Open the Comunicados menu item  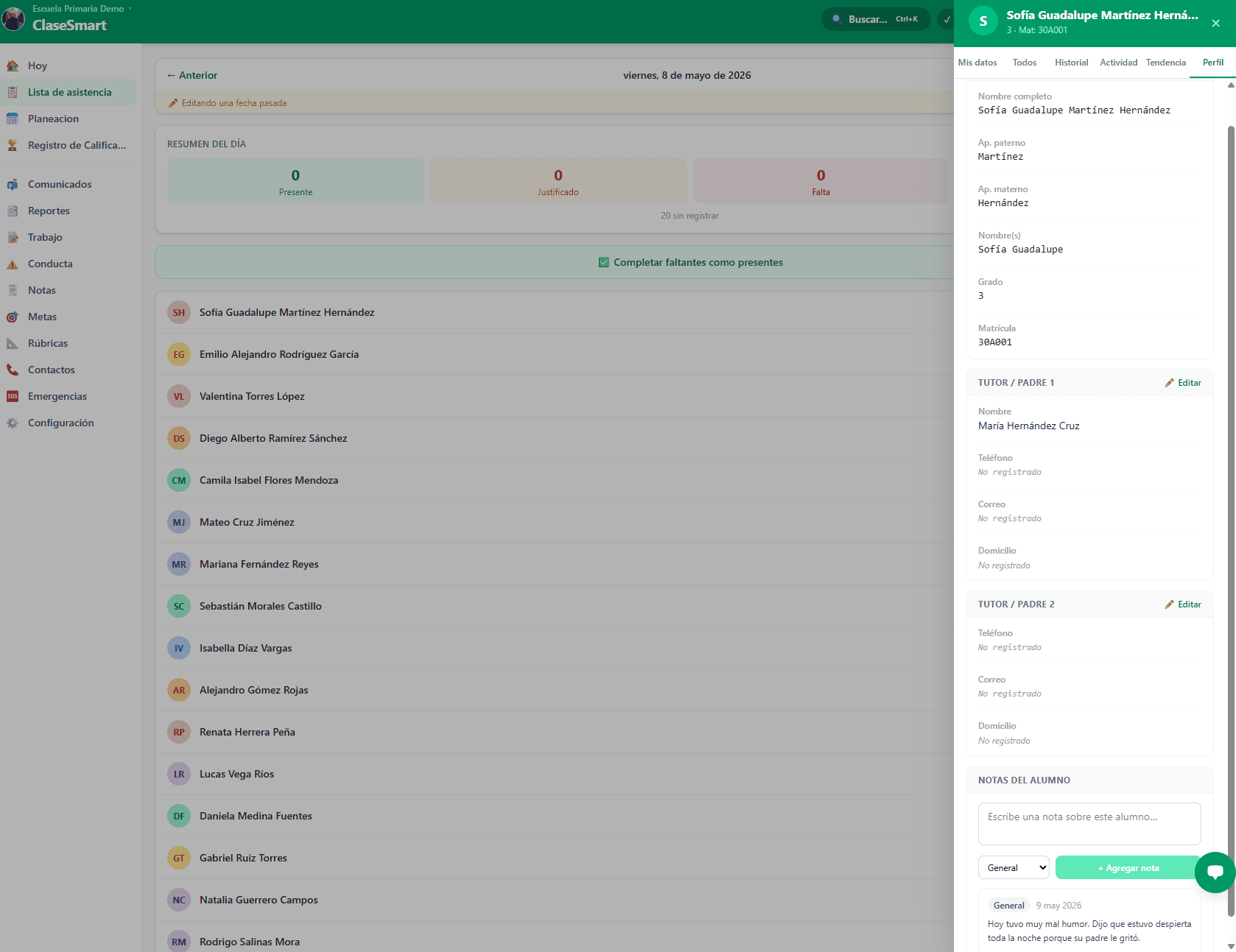(x=68, y=184)
